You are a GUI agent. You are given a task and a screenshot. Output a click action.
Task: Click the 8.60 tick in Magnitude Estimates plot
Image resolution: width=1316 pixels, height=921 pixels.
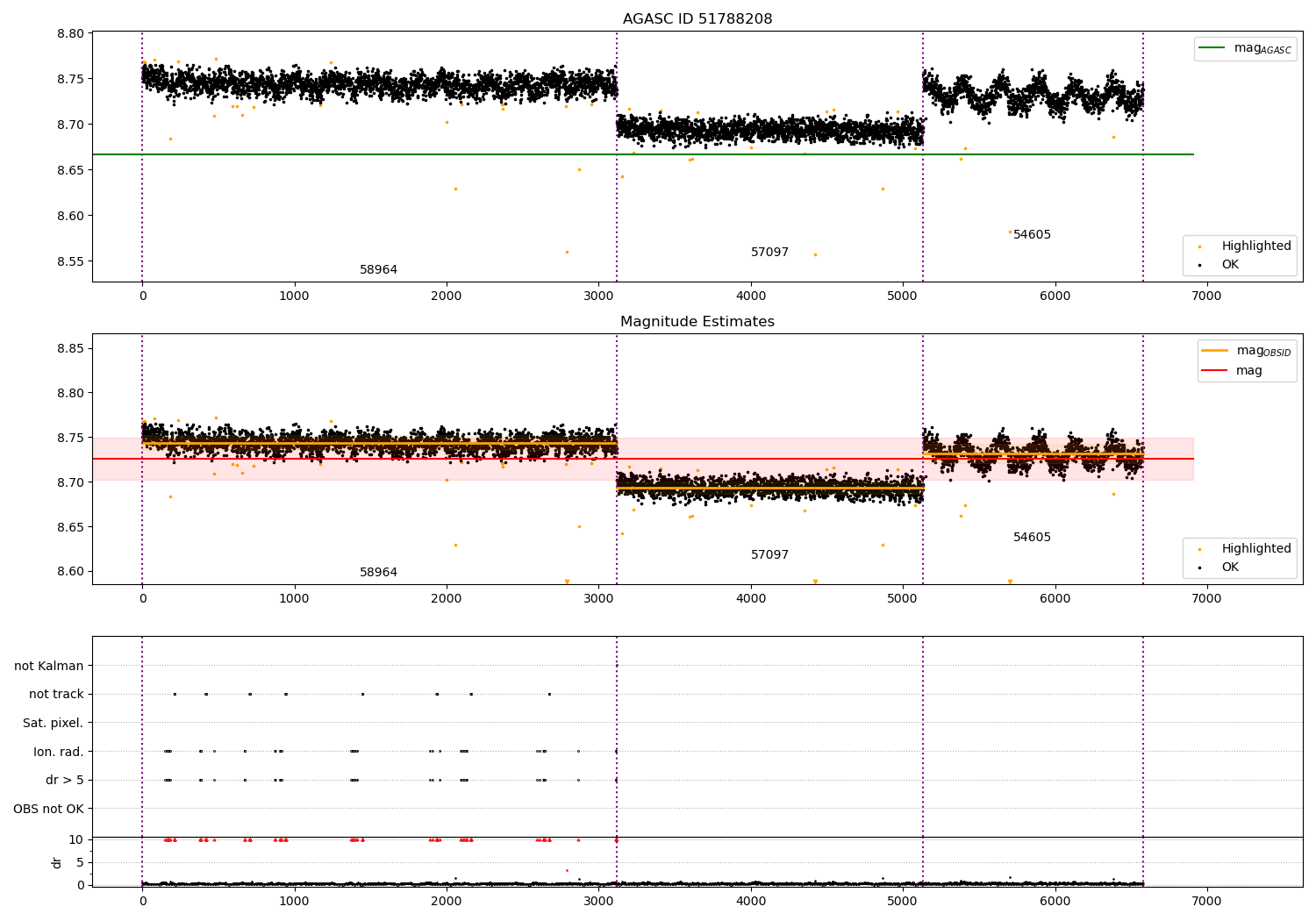coord(70,572)
